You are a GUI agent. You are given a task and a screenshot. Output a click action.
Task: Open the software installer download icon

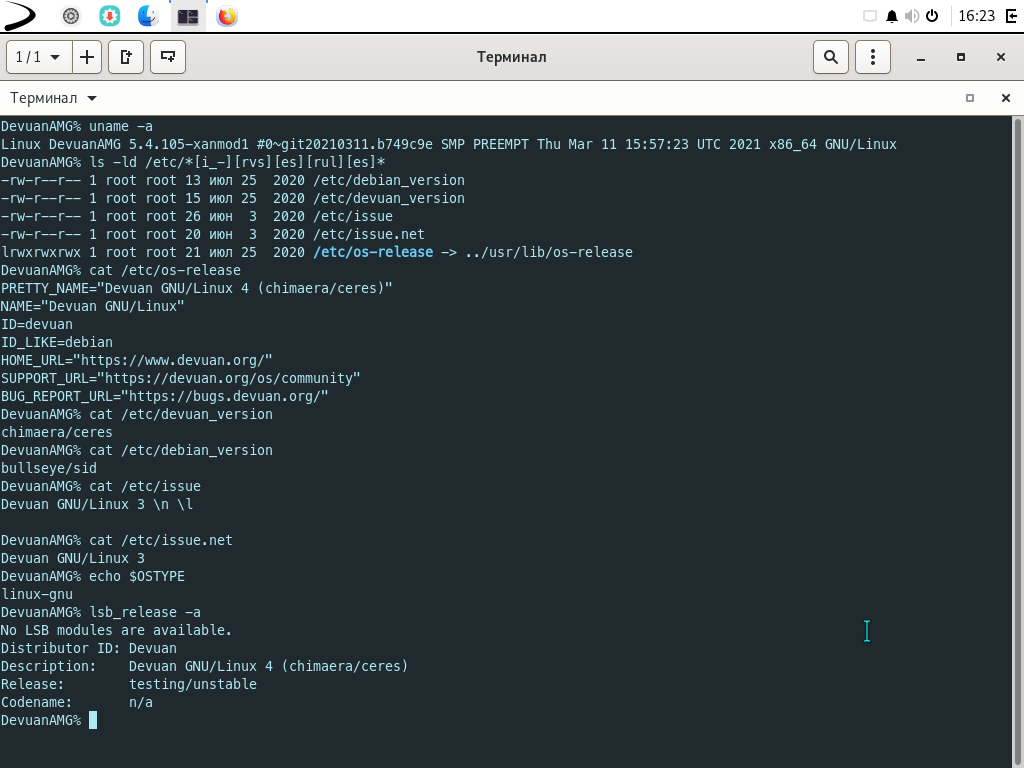pos(110,16)
